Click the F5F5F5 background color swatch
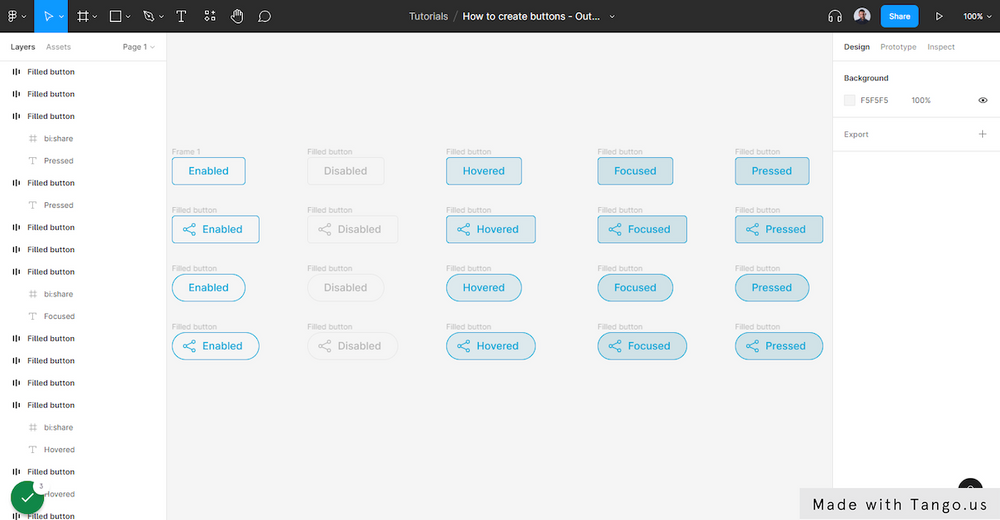The image size is (1000, 520). (x=850, y=100)
